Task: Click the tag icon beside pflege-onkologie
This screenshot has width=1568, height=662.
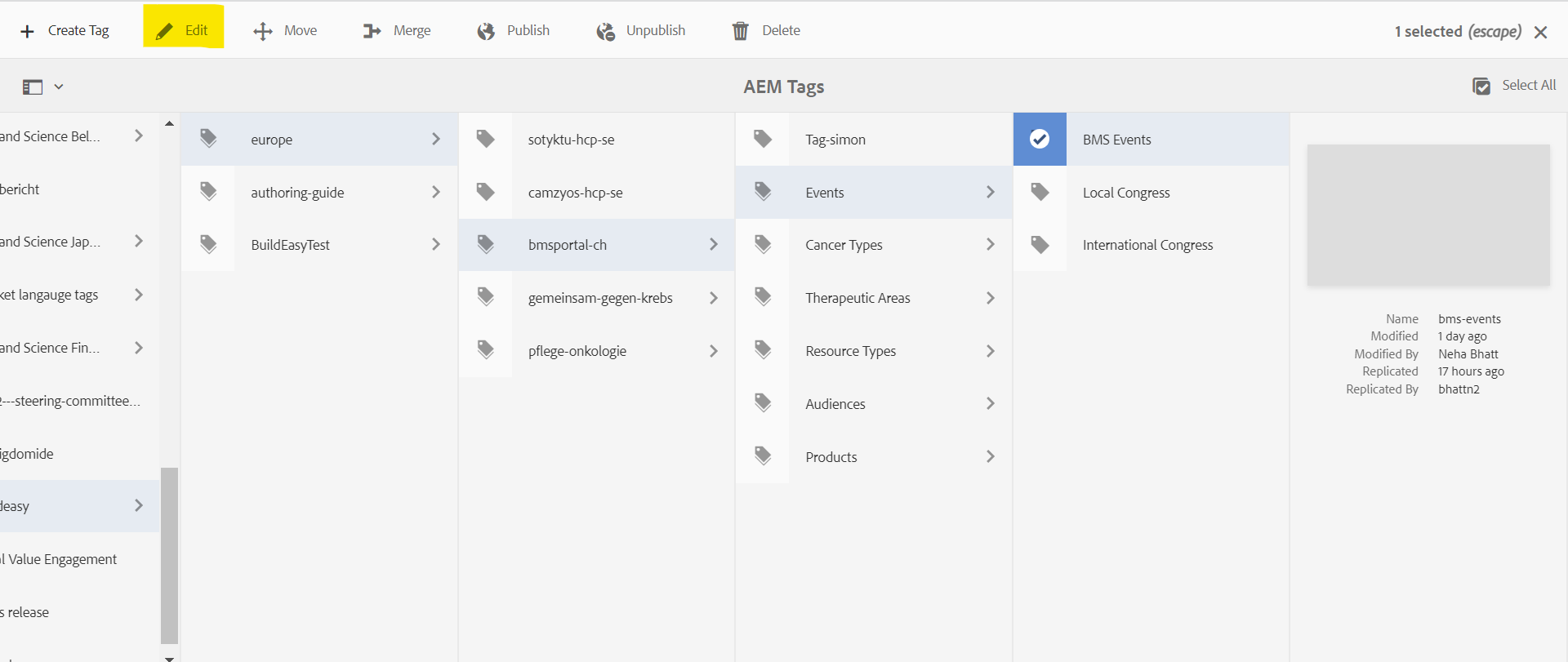Action: coord(486,350)
